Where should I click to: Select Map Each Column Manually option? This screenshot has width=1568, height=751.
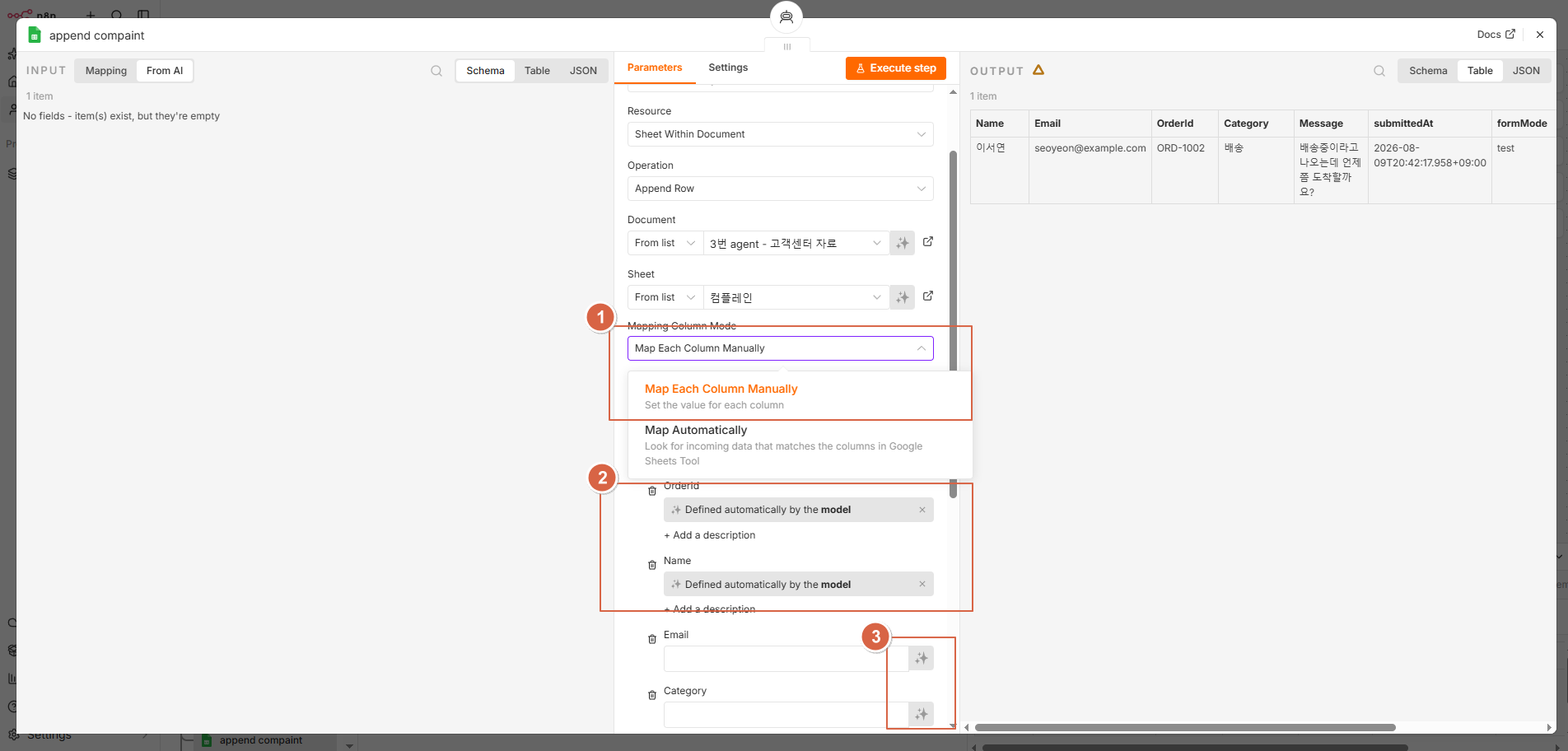pyautogui.click(x=800, y=396)
